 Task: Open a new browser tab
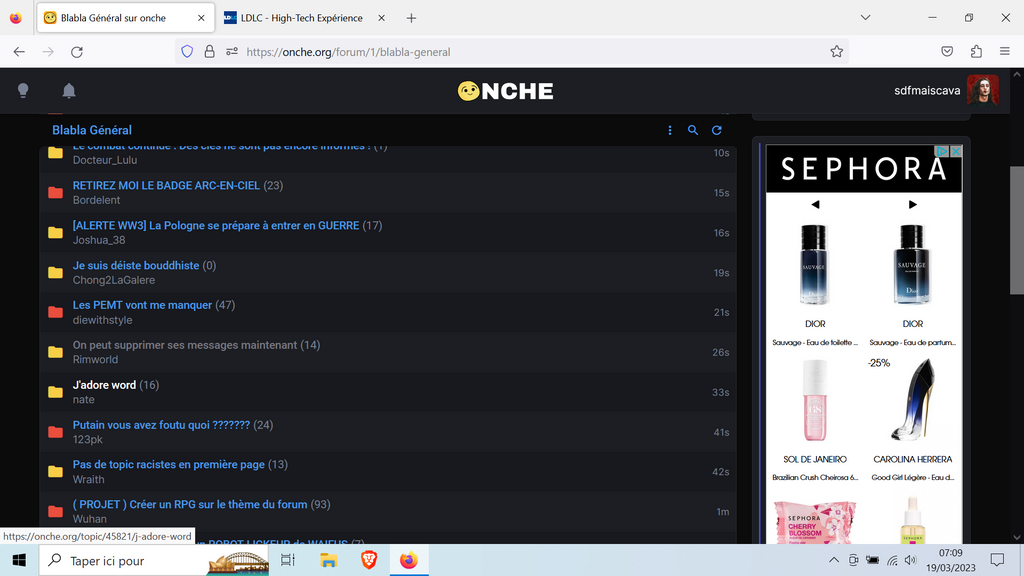coord(411,18)
